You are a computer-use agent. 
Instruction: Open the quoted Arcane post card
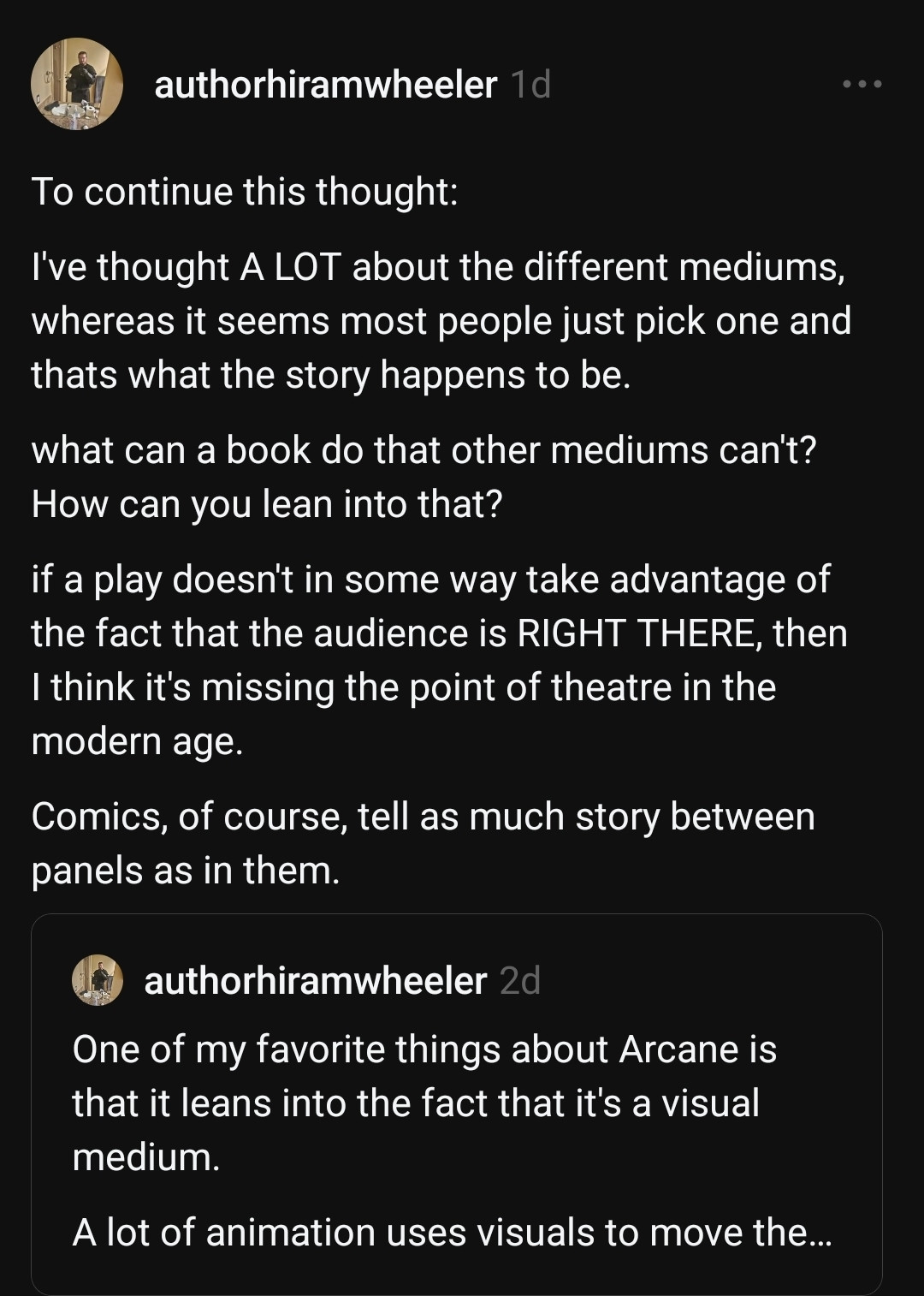[457, 1104]
